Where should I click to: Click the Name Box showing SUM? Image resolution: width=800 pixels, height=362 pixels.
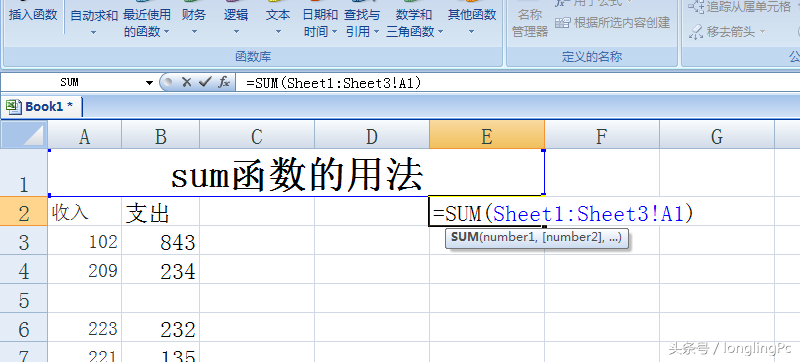tap(71, 82)
